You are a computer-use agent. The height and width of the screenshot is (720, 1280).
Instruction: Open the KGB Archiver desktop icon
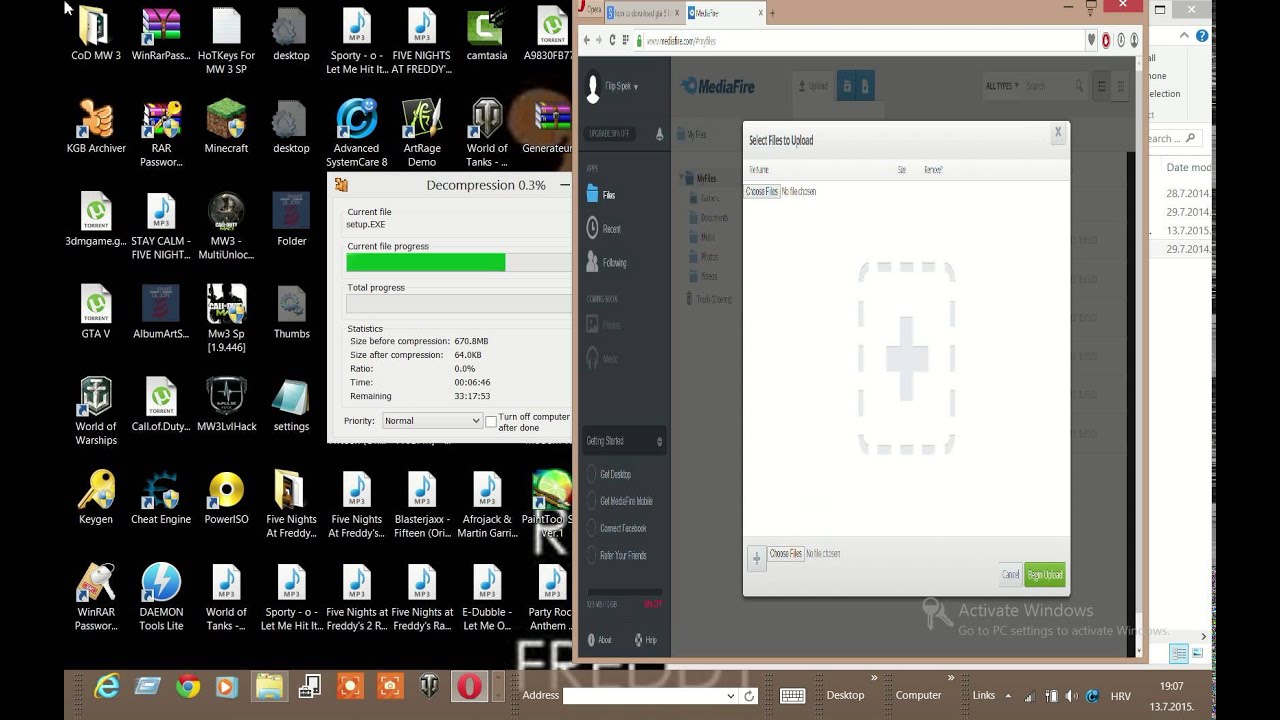point(96,127)
